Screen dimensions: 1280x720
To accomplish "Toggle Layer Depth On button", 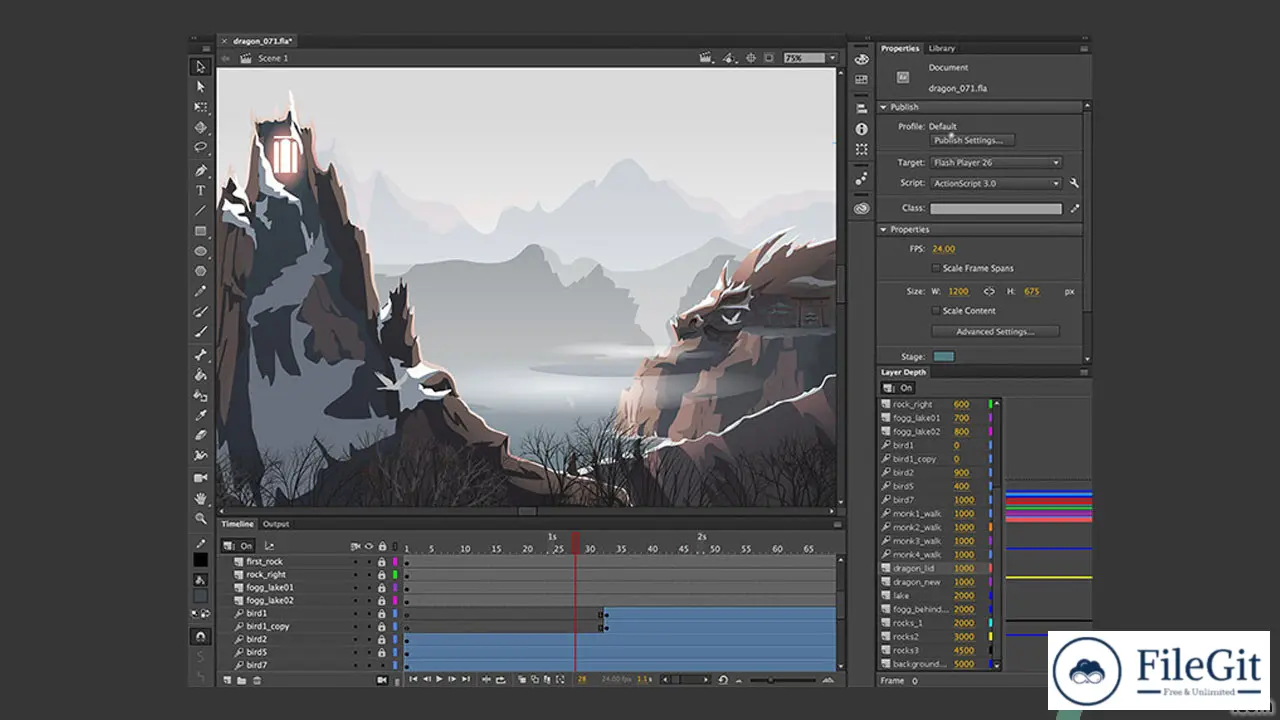I will pyautogui.click(x=898, y=388).
